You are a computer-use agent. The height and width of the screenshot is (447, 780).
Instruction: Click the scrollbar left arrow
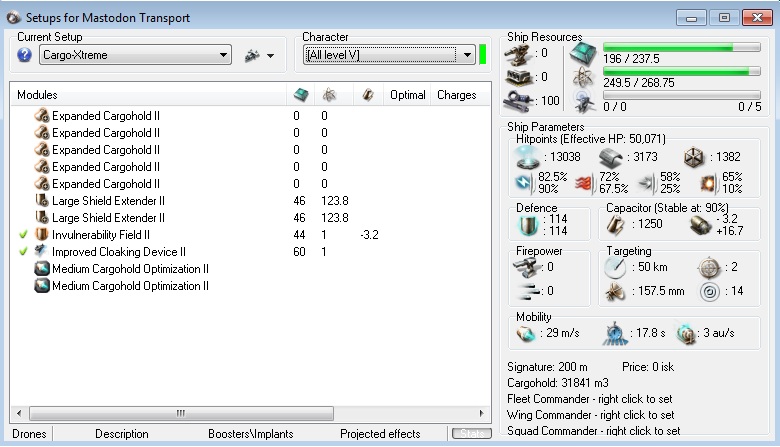(x=19, y=413)
